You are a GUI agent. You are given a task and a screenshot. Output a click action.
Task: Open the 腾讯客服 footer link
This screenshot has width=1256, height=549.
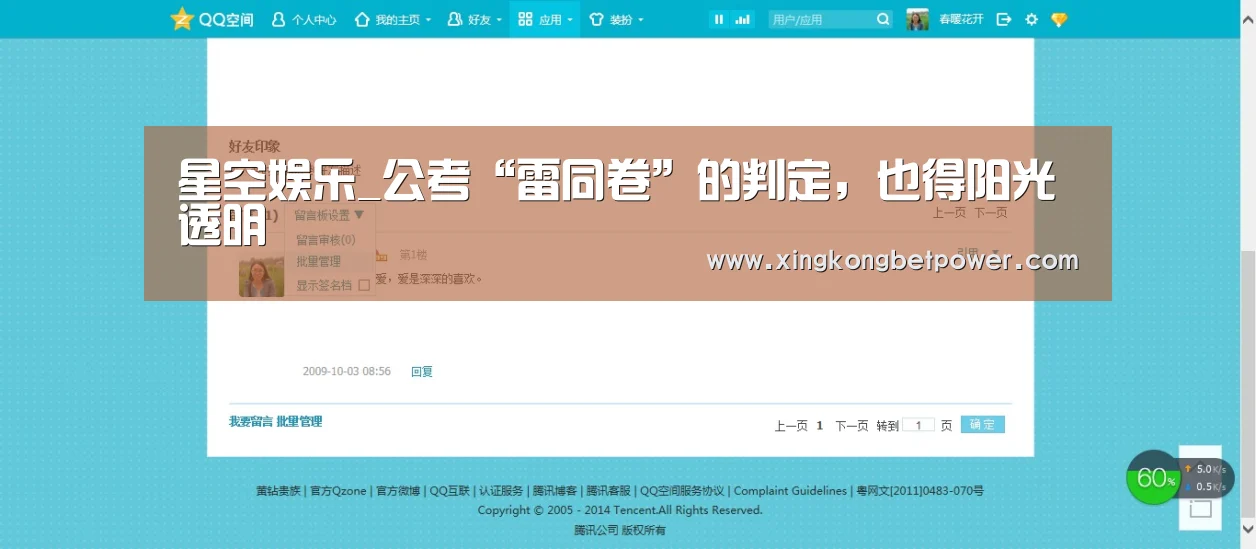pyautogui.click(x=609, y=491)
